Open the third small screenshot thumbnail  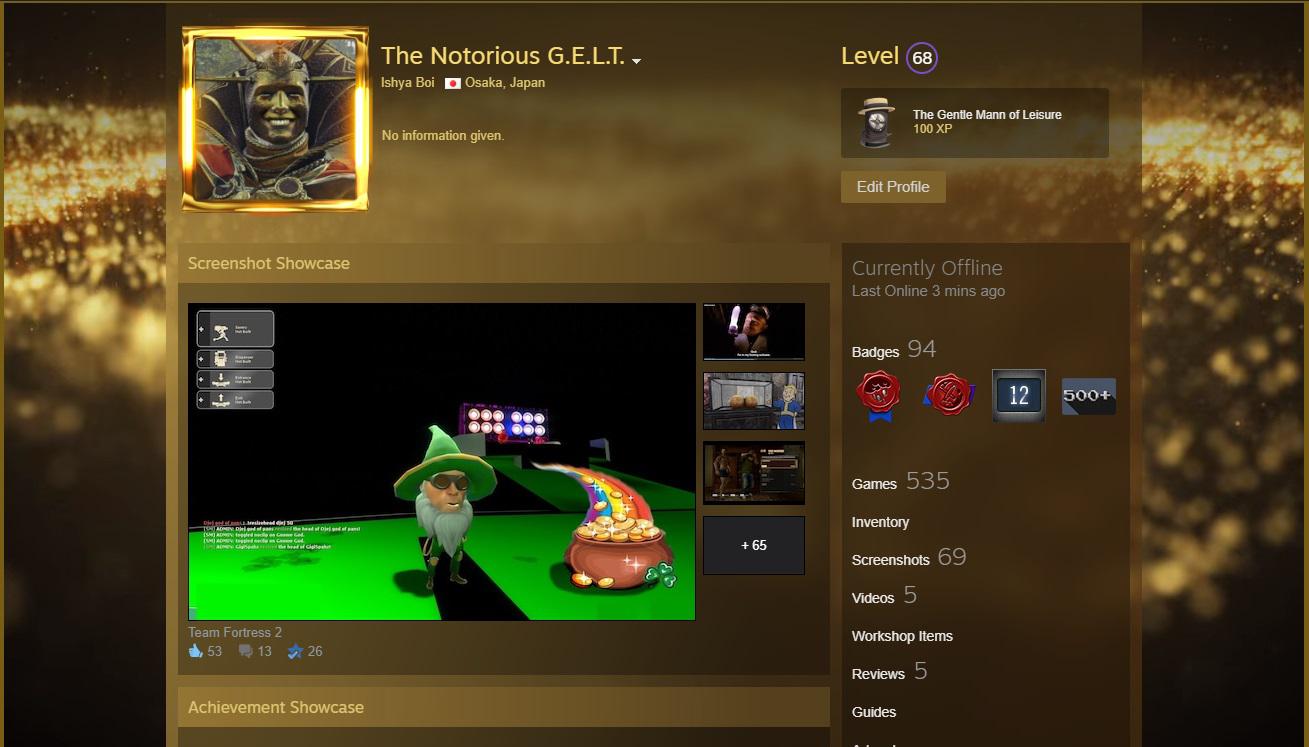click(x=754, y=473)
